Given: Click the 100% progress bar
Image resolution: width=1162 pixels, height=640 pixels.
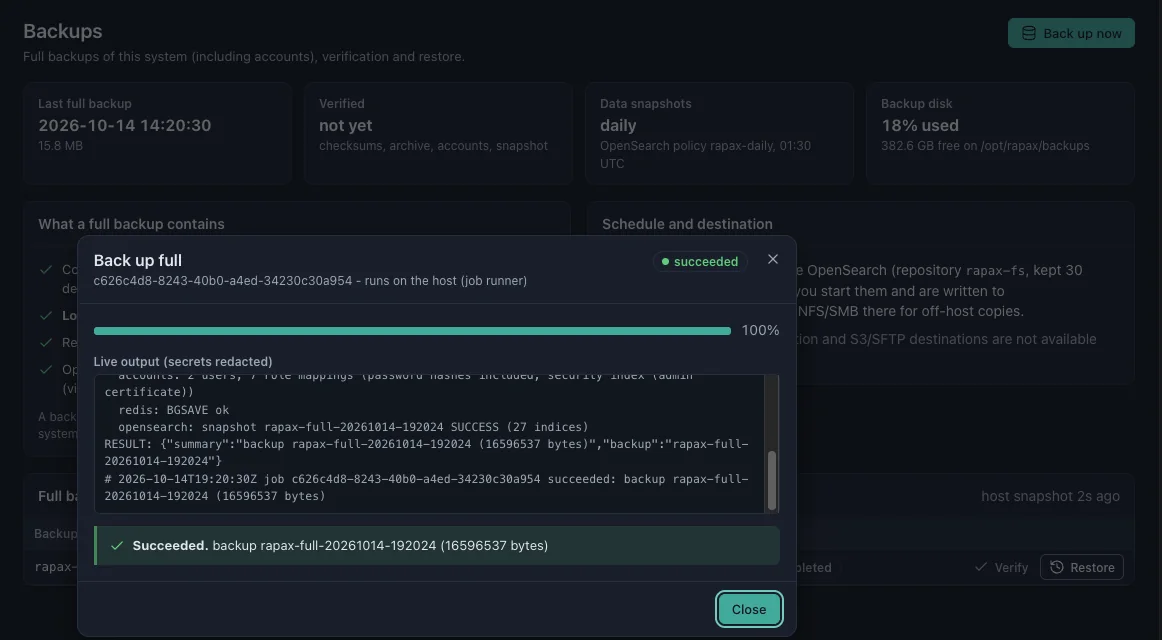Looking at the screenshot, I should (x=412, y=330).
